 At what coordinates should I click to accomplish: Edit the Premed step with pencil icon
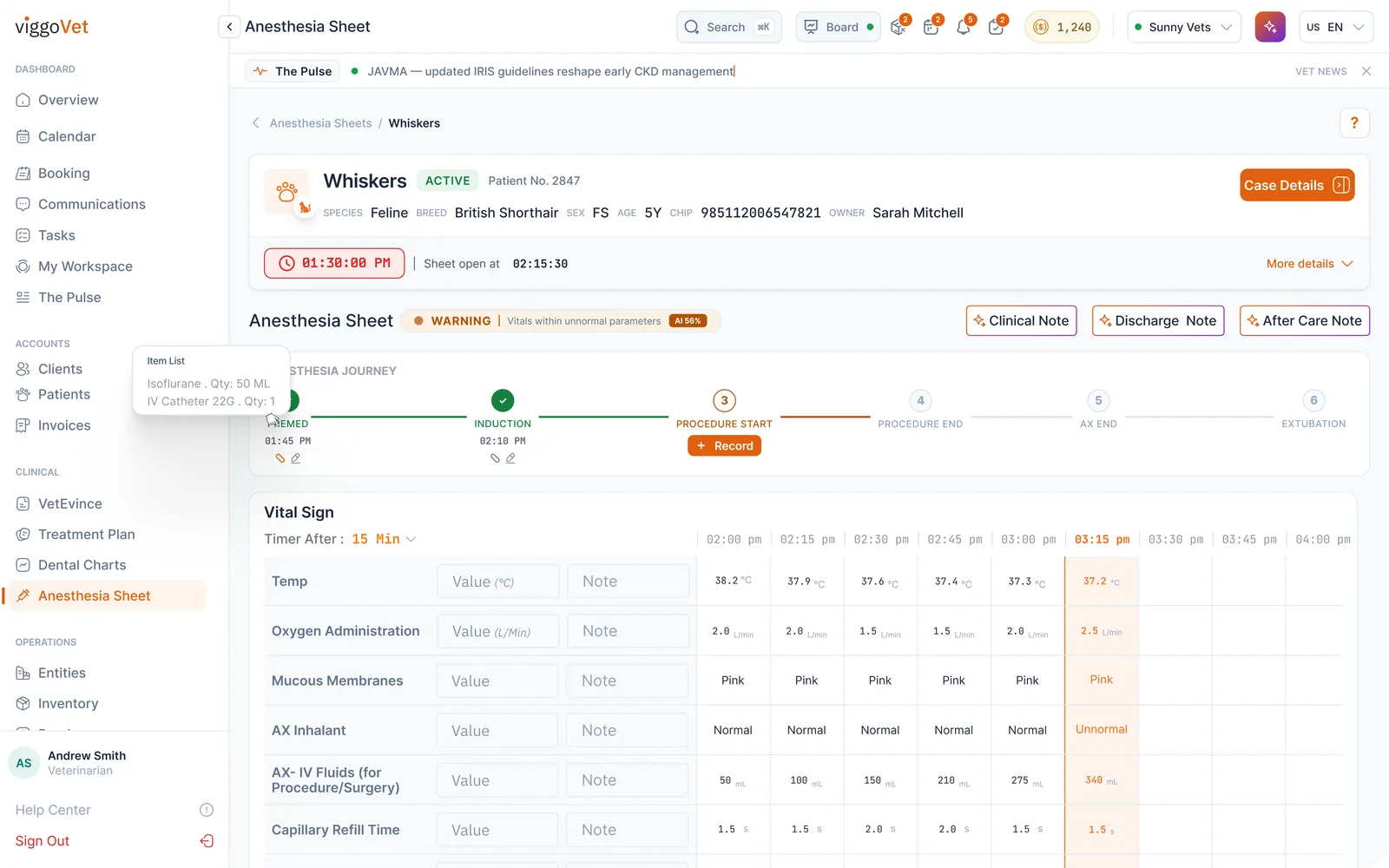(296, 458)
